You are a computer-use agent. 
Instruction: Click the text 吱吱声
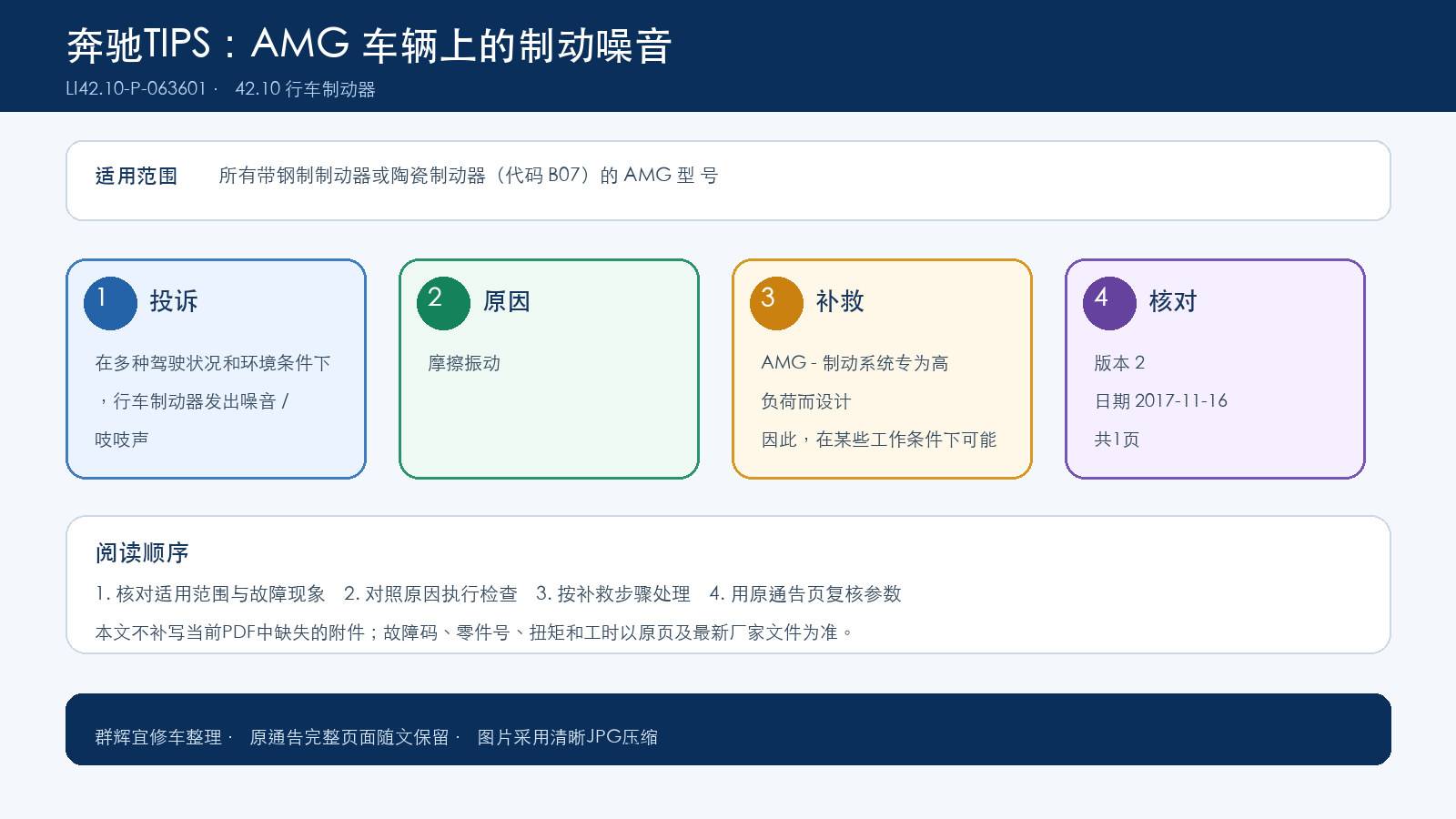(x=122, y=440)
